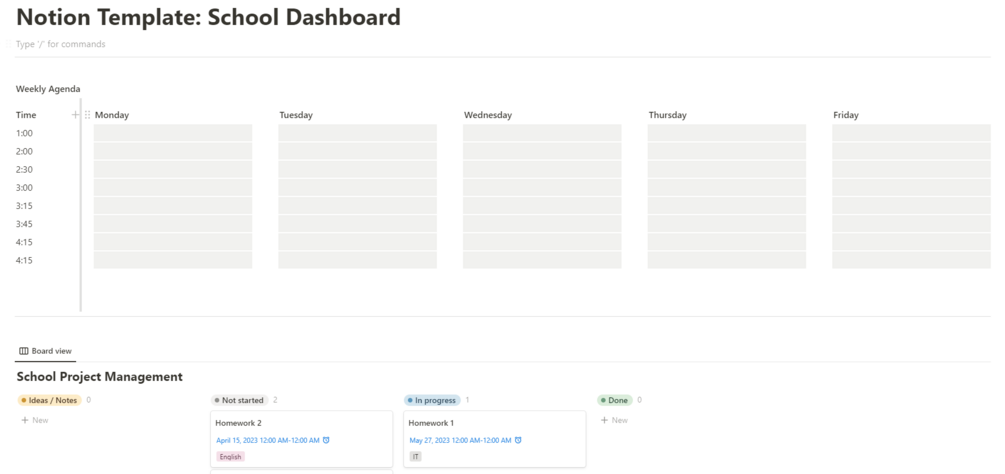The height and width of the screenshot is (474, 1005).
Task: Open the Done group header
Action: pyautogui.click(x=615, y=400)
